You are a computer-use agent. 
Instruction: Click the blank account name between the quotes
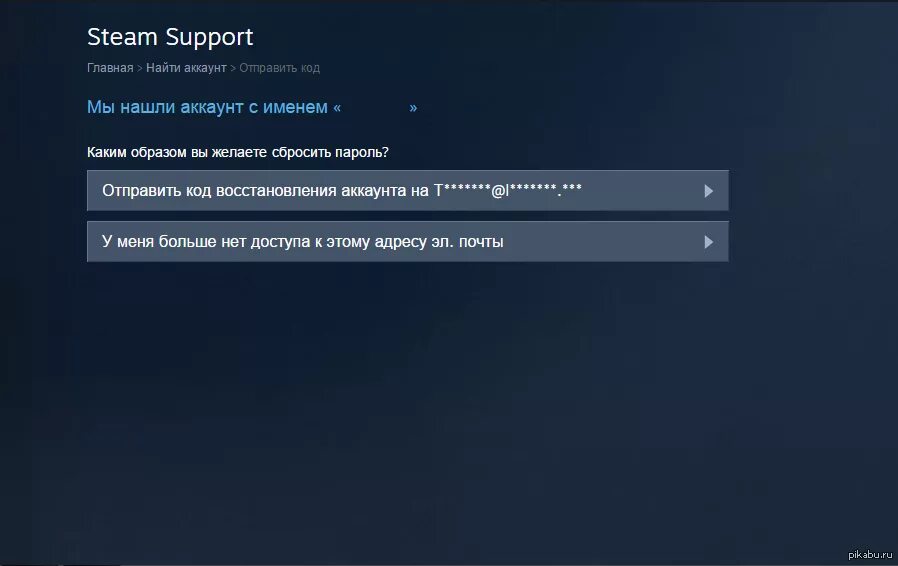point(375,107)
